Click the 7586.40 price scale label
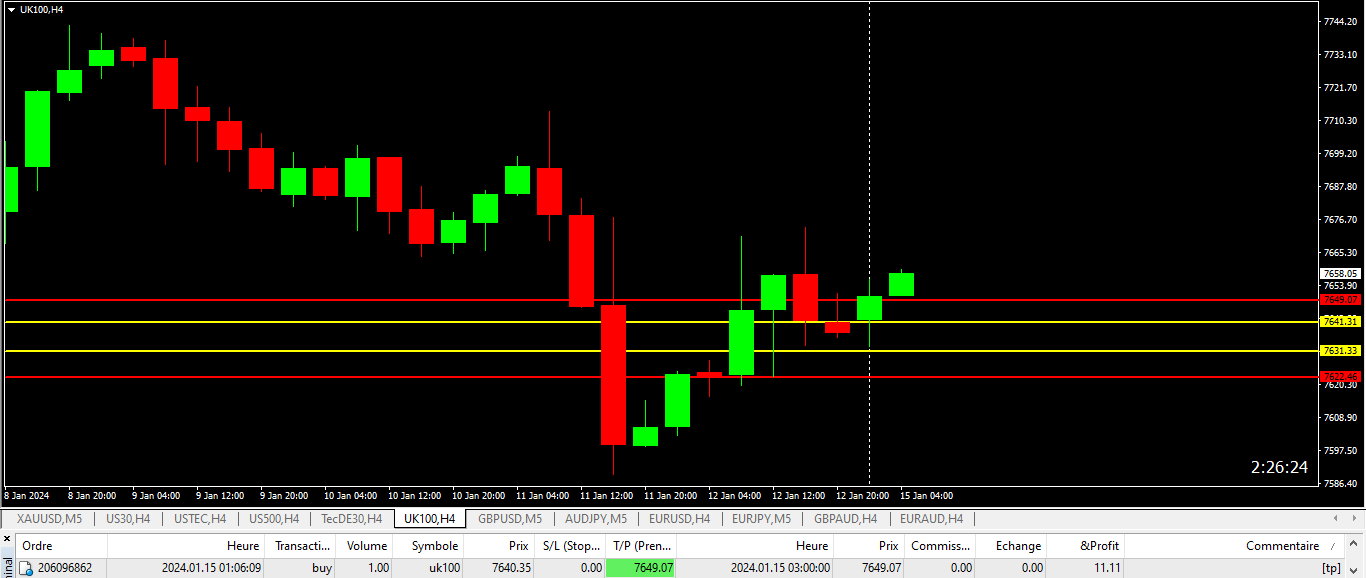1366x578 pixels. tap(1339, 483)
